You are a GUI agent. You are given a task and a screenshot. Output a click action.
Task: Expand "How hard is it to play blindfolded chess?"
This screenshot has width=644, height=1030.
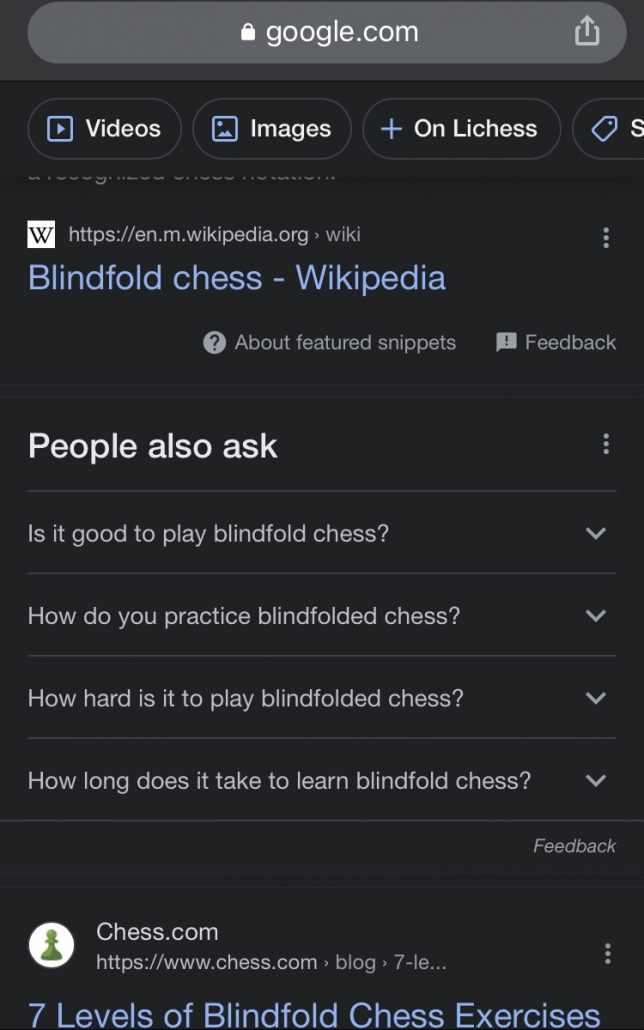(x=322, y=698)
